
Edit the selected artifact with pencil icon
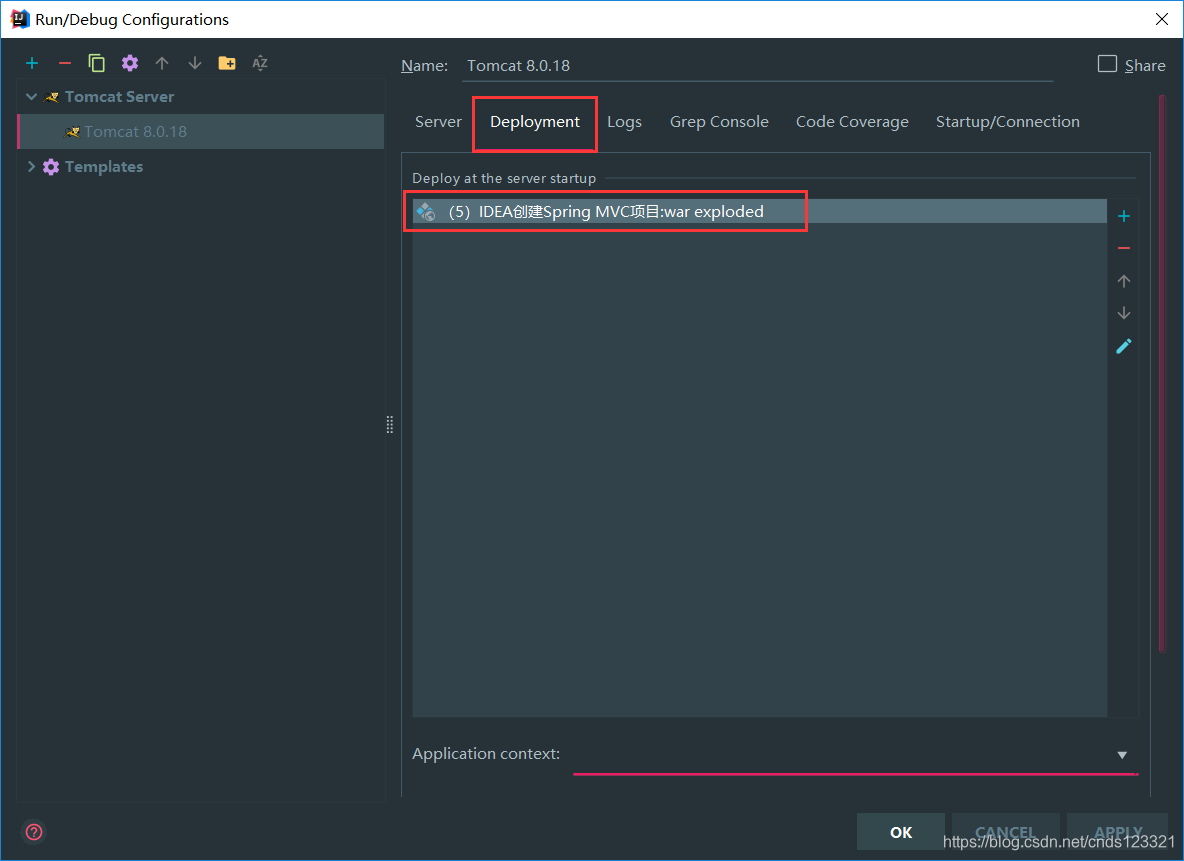pyautogui.click(x=1124, y=346)
